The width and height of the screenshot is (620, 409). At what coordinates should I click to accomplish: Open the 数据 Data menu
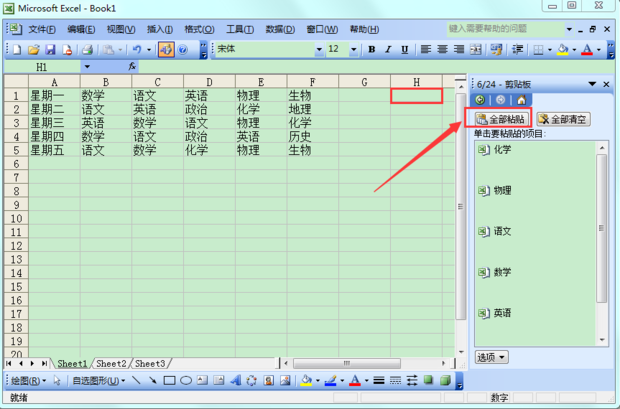(280, 29)
